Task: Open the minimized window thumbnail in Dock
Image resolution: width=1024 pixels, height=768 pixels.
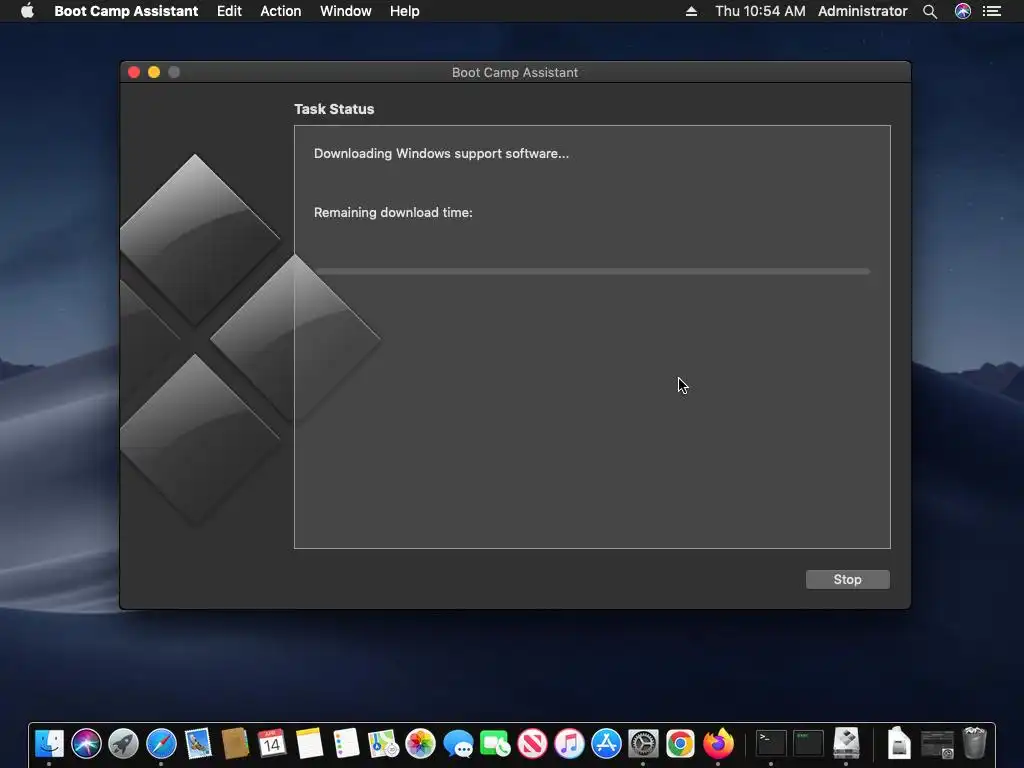Action: coord(937,743)
